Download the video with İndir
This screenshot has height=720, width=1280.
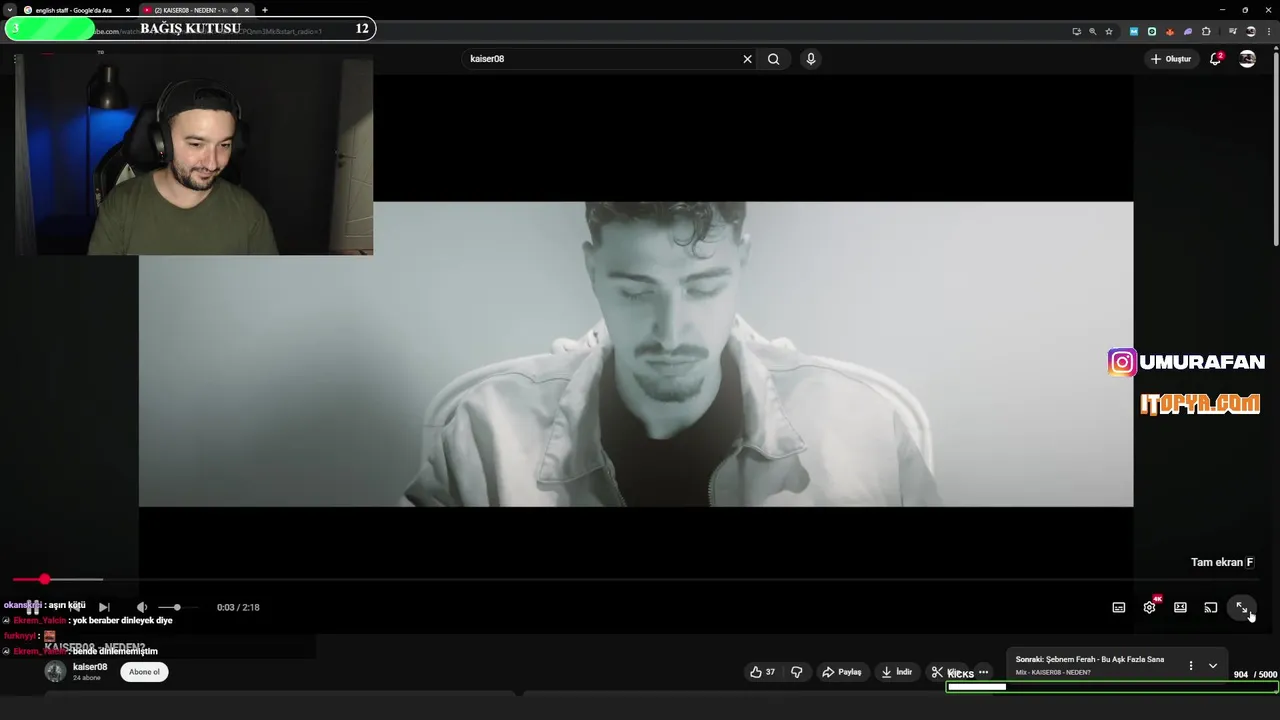897,672
